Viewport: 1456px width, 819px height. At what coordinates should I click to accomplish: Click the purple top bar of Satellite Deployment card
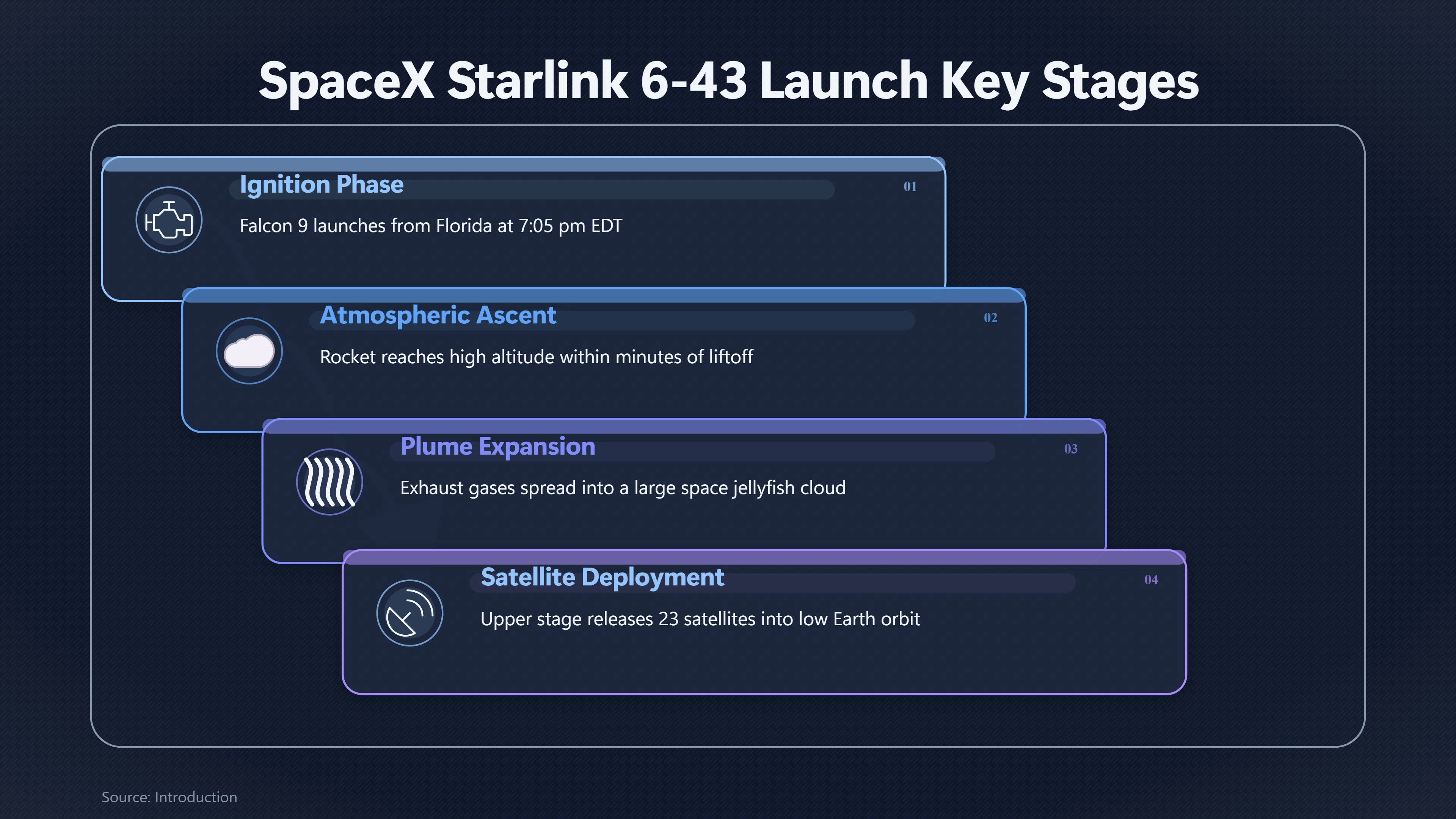764,557
